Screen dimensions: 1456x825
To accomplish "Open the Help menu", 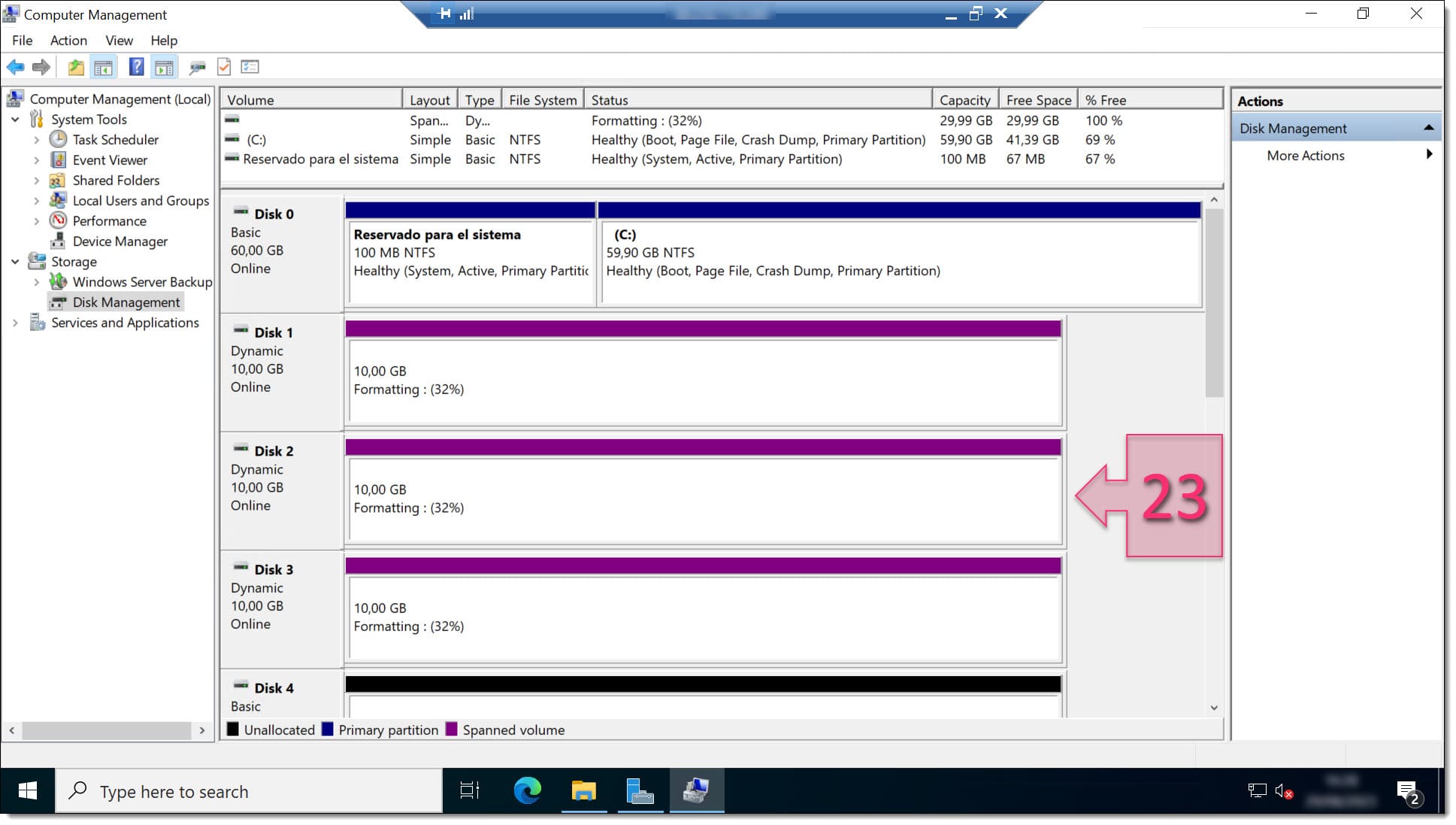I will pyautogui.click(x=164, y=41).
